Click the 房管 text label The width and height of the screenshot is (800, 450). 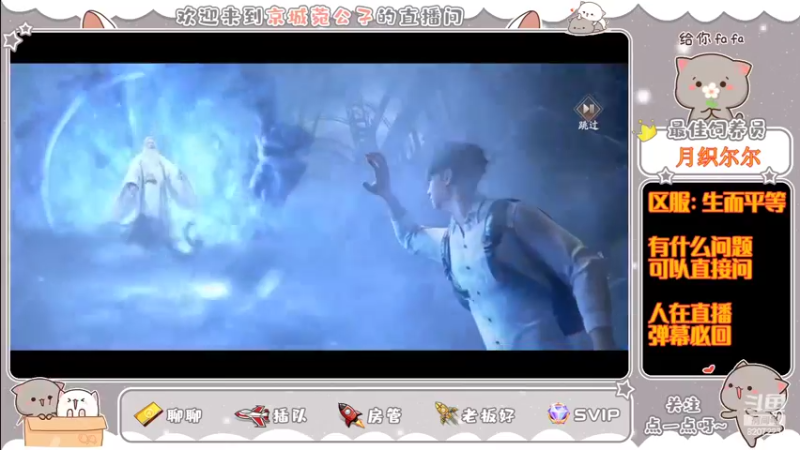point(384,416)
